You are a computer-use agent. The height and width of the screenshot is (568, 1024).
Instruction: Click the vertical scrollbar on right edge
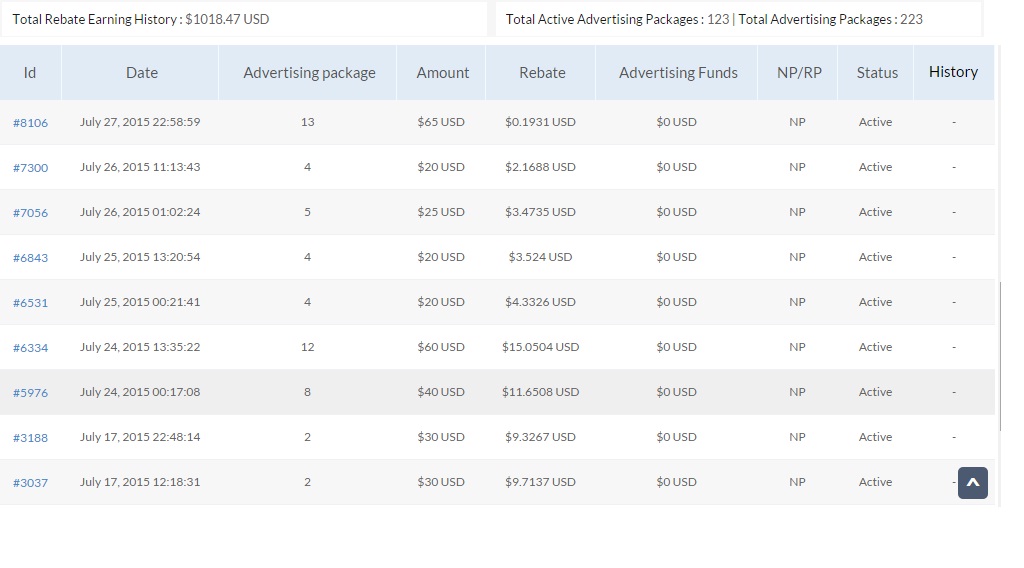click(x=1000, y=355)
